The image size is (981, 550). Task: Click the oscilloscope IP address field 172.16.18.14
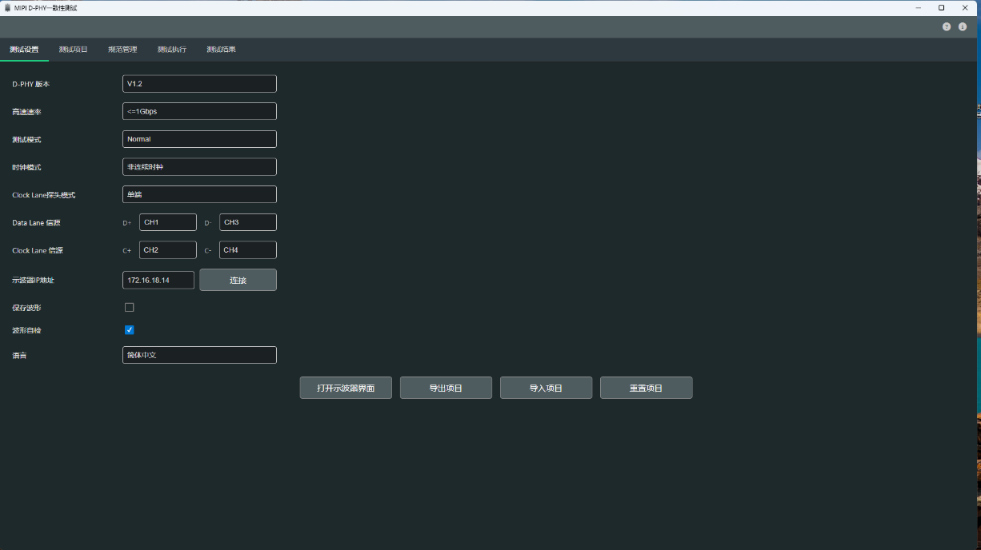[x=158, y=280]
